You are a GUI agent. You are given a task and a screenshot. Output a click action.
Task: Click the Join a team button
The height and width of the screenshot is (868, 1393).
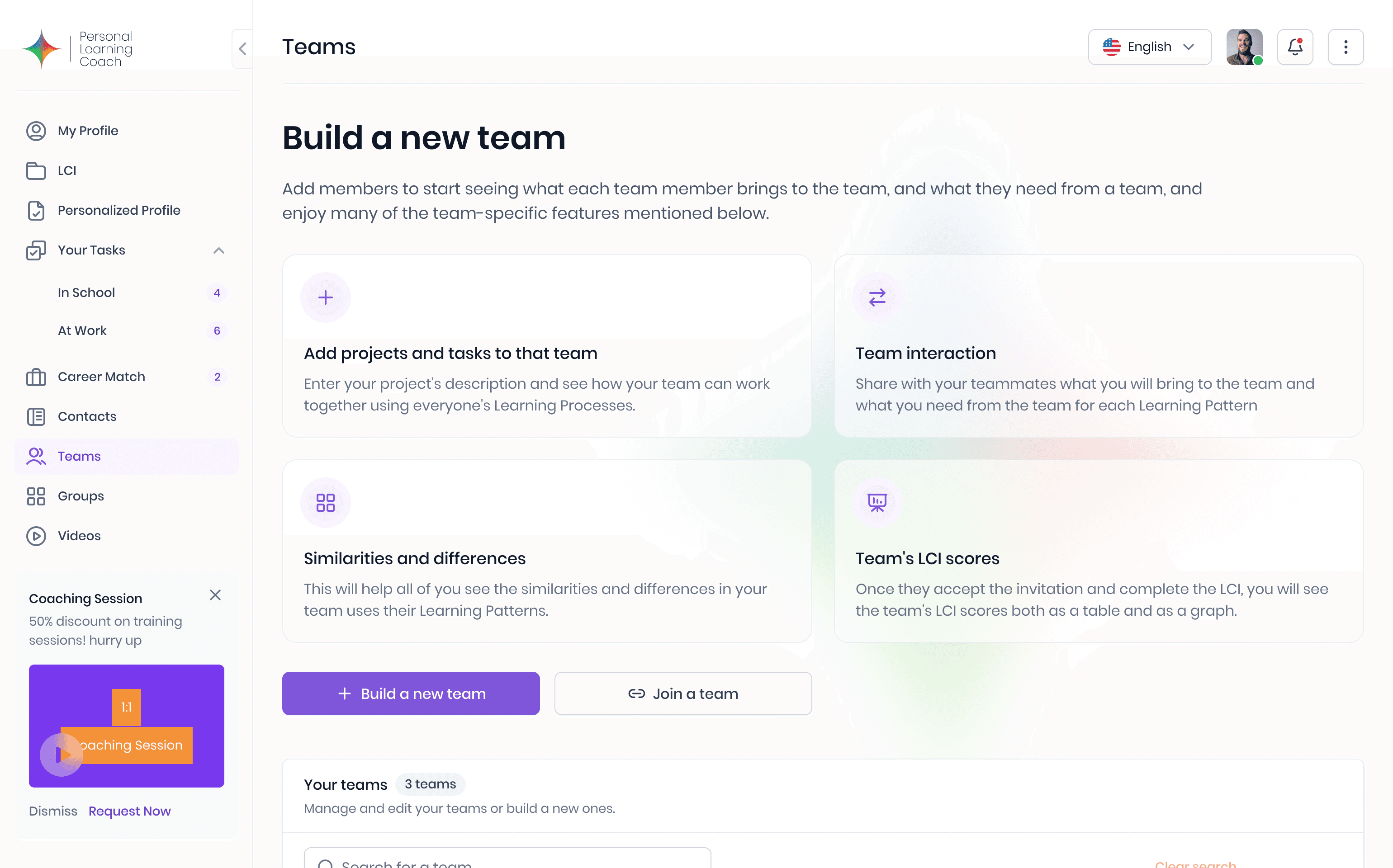click(683, 693)
